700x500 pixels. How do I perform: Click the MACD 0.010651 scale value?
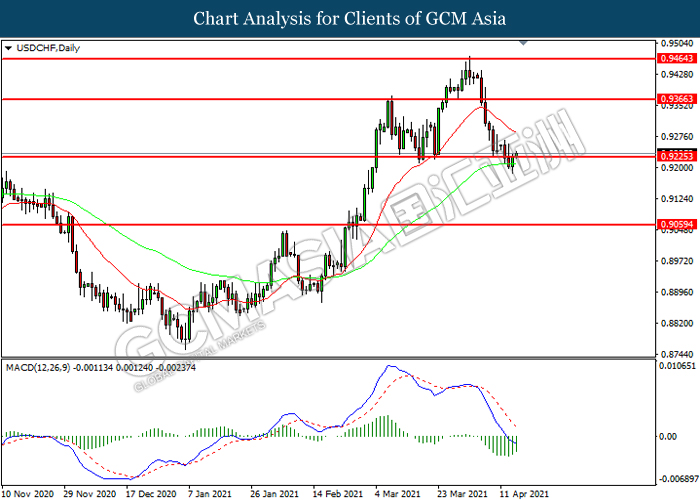[x=677, y=366]
